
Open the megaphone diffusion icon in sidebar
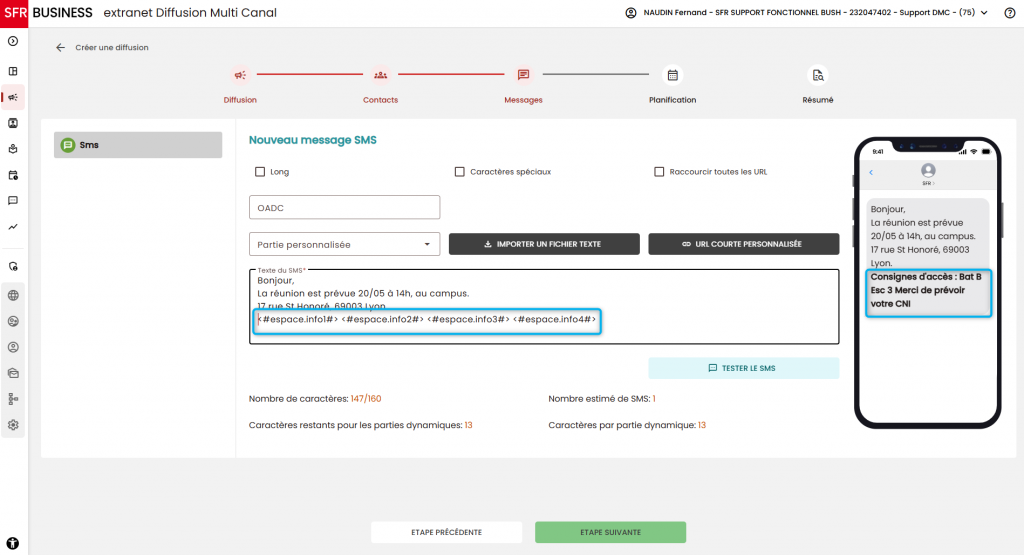click(x=13, y=97)
